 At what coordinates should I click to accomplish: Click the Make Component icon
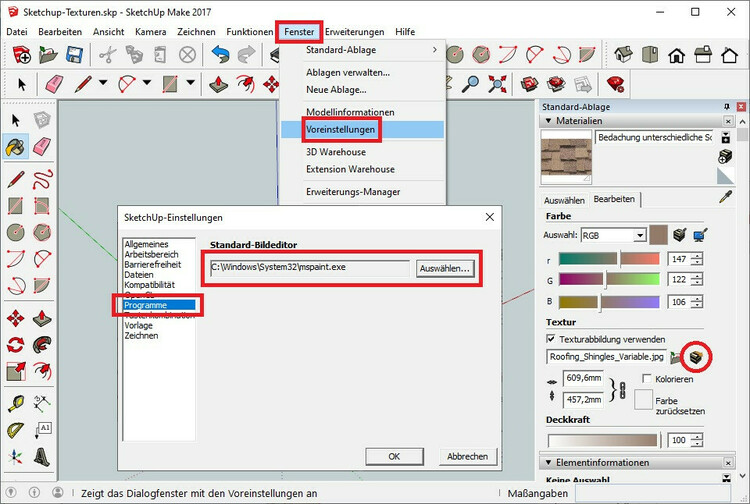point(42,120)
